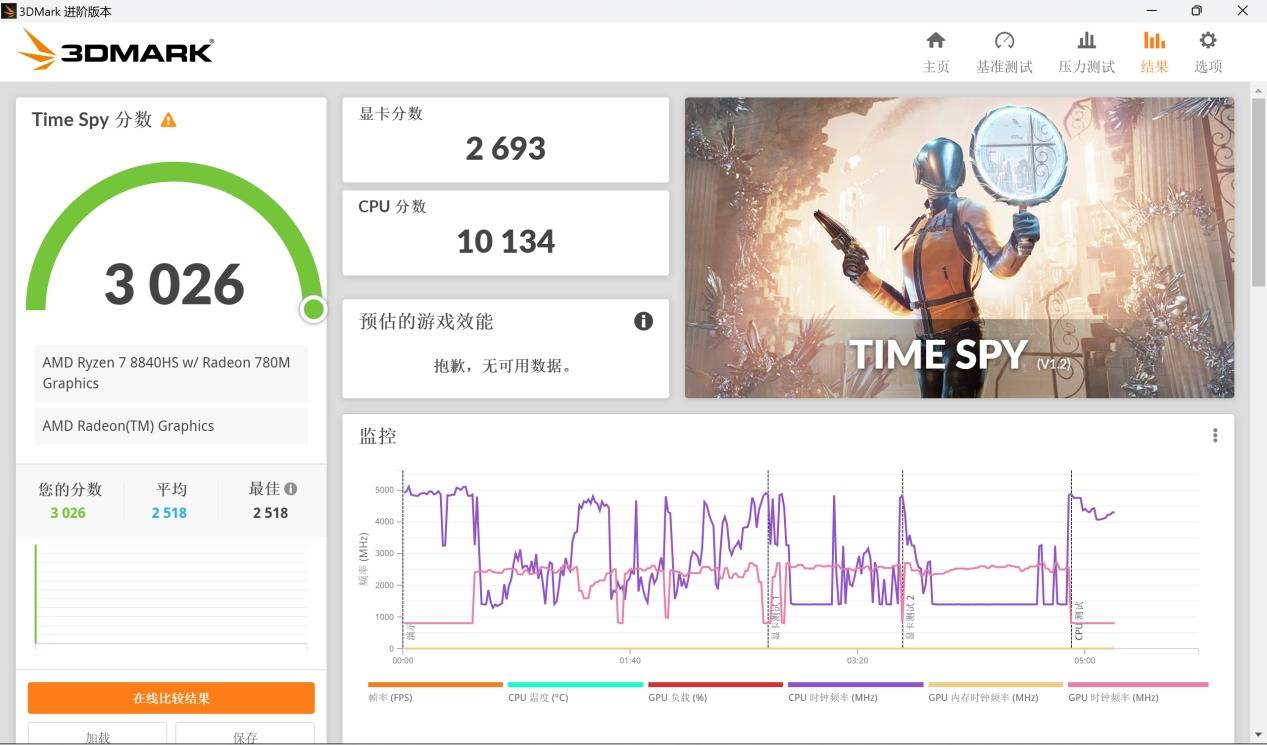This screenshot has height=745, width=1267.
Task: Click the 在线比较结果 orange button
Action: (171, 698)
